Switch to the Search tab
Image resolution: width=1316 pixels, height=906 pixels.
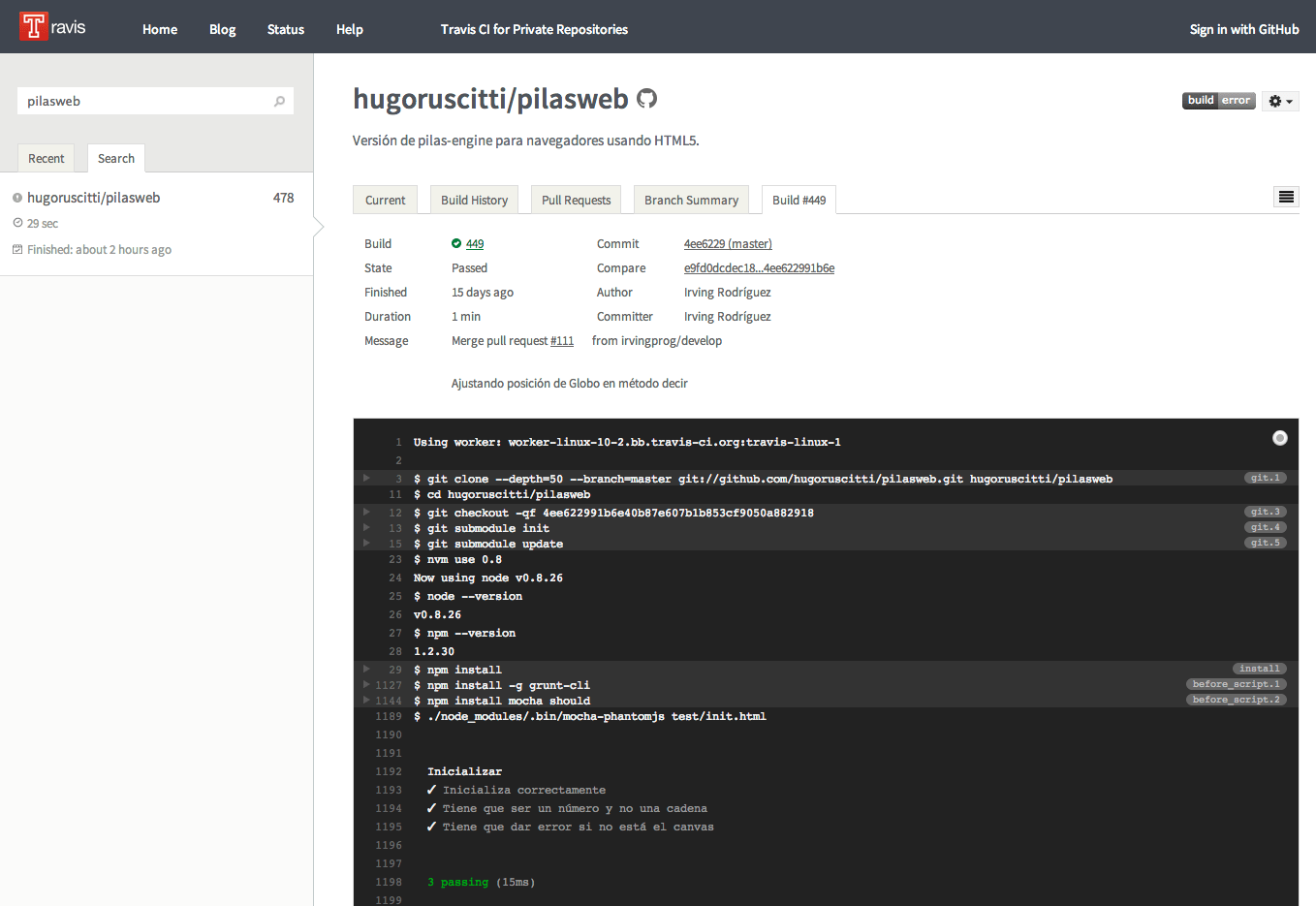click(x=116, y=158)
